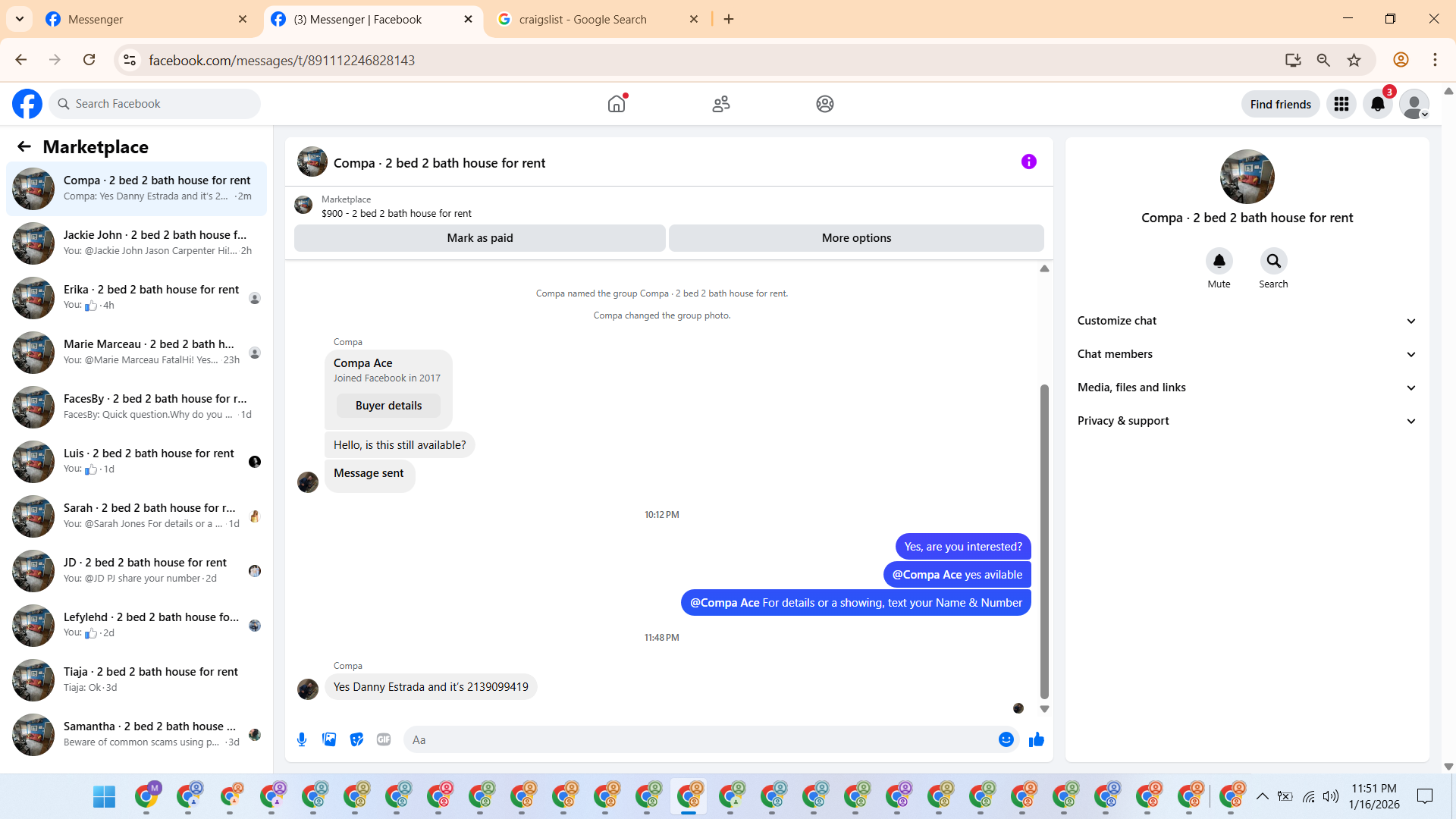Send a thumbs-up like
The height and width of the screenshot is (819, 1456).
1037,739
